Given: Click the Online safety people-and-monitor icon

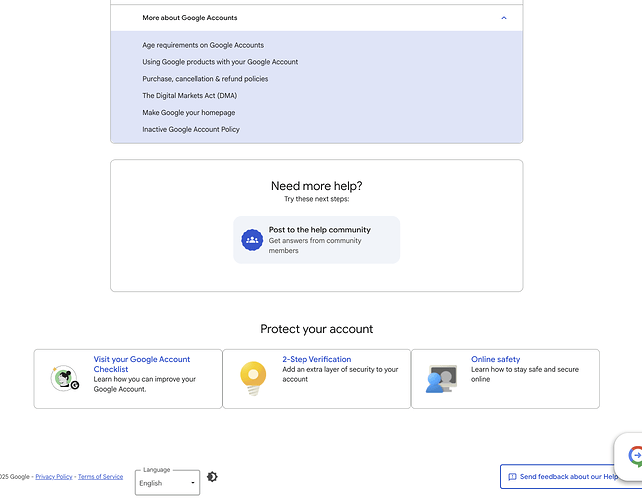Looking at the screenshot, I should point(441,379).
